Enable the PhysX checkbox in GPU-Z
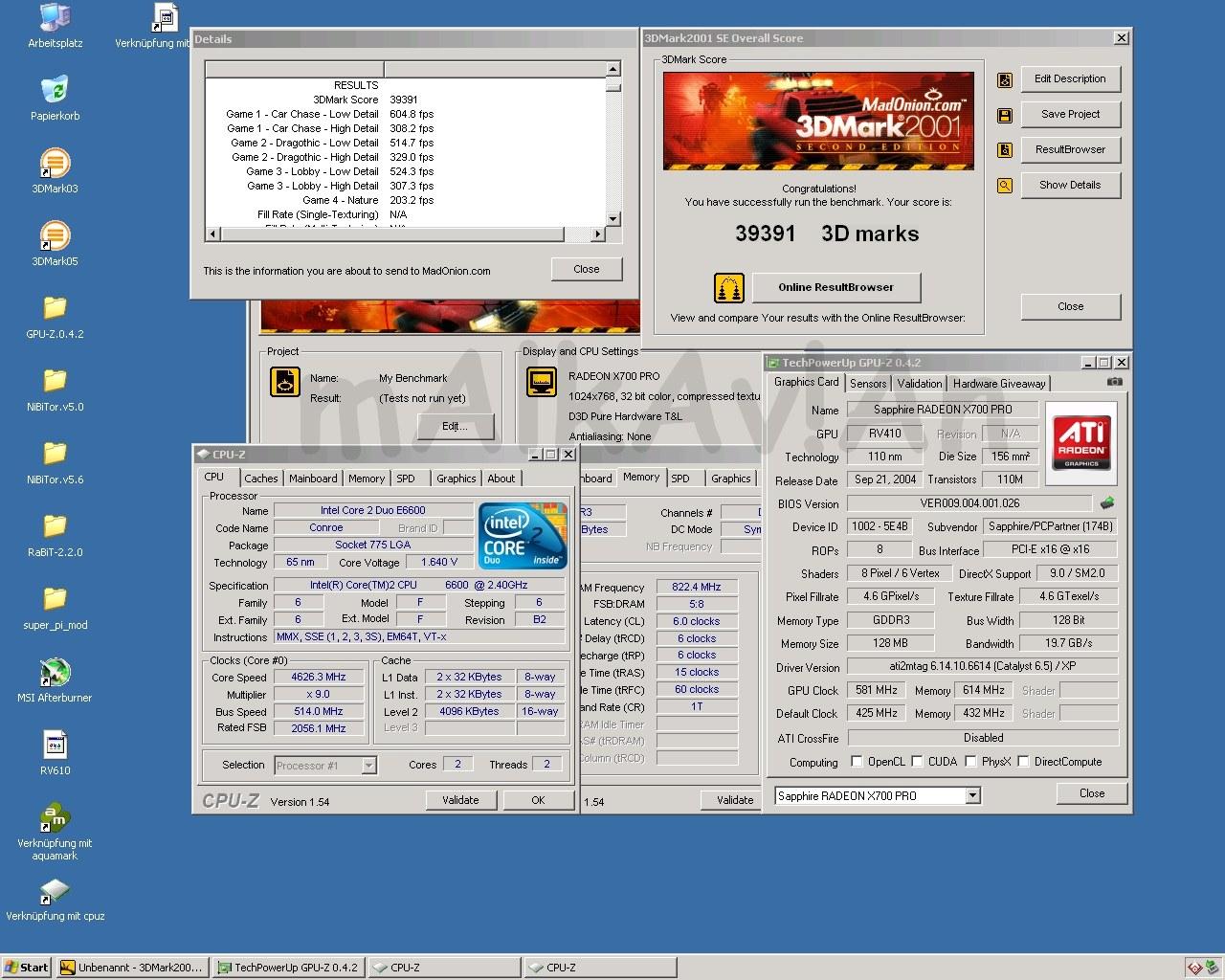Image resolution: width=1225 pixels, height=980 pixels. click(970, 762)
